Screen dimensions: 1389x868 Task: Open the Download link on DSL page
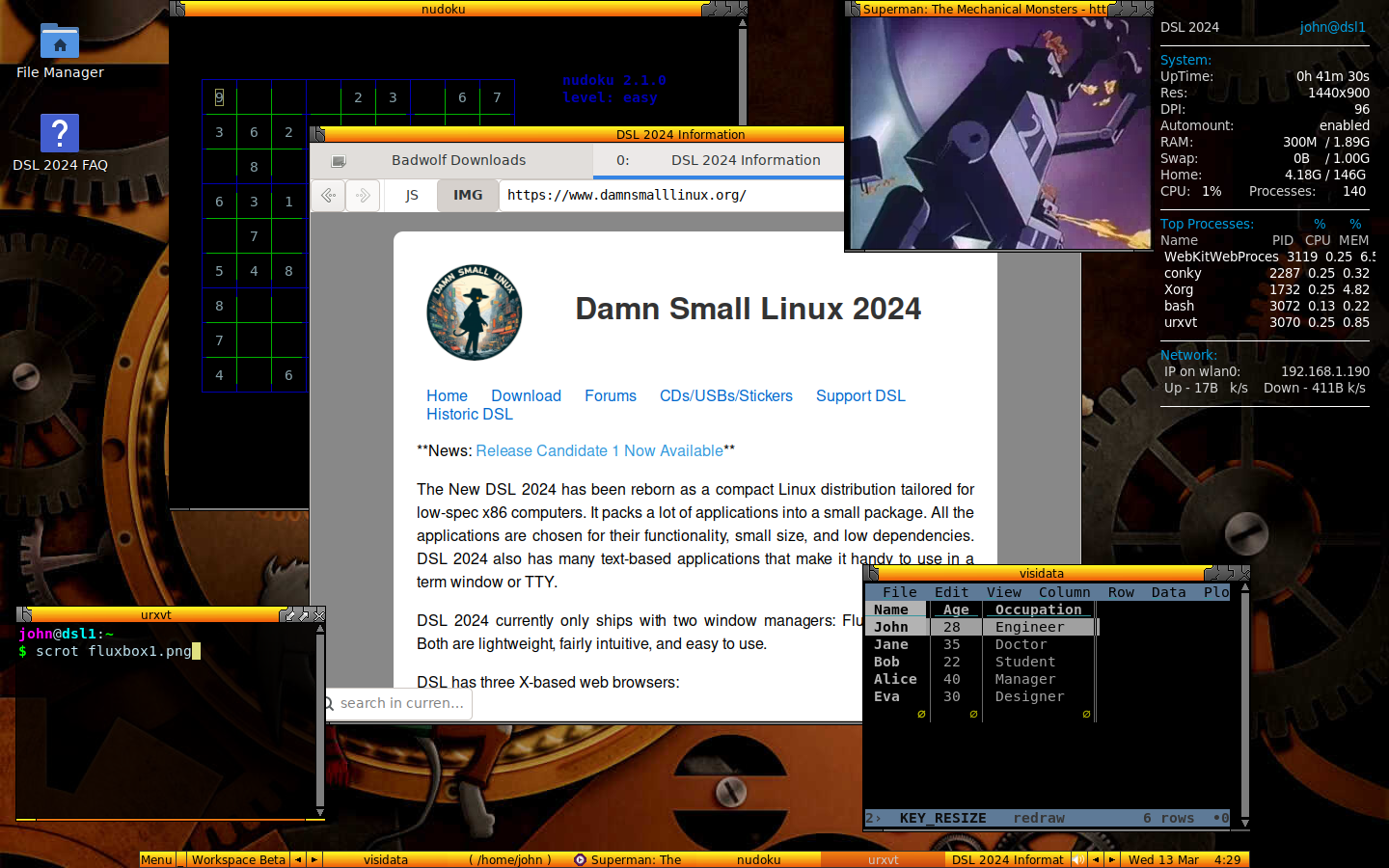(x=526, y=395)
